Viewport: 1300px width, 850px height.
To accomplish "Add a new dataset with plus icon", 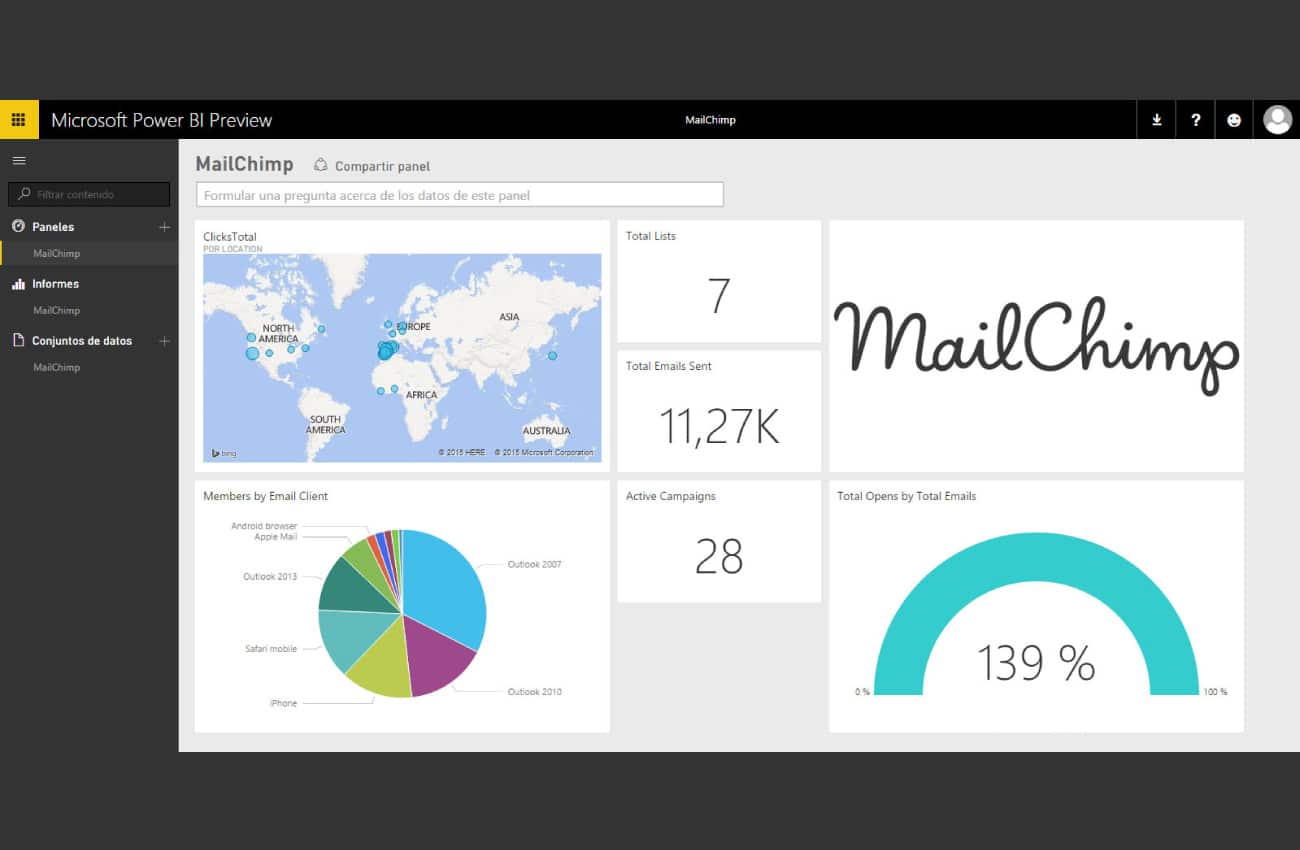I will click(165, 341).
